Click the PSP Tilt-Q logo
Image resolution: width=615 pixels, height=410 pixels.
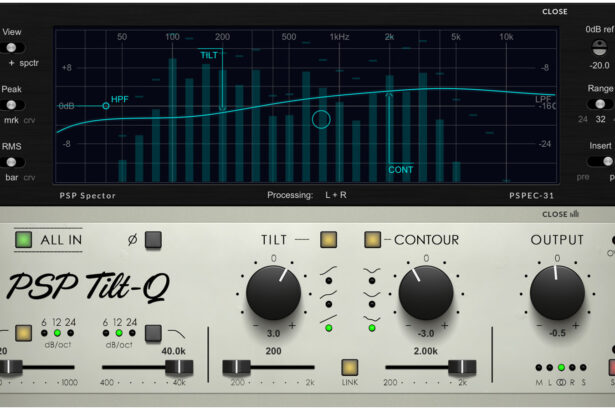[x=89, y=286]
